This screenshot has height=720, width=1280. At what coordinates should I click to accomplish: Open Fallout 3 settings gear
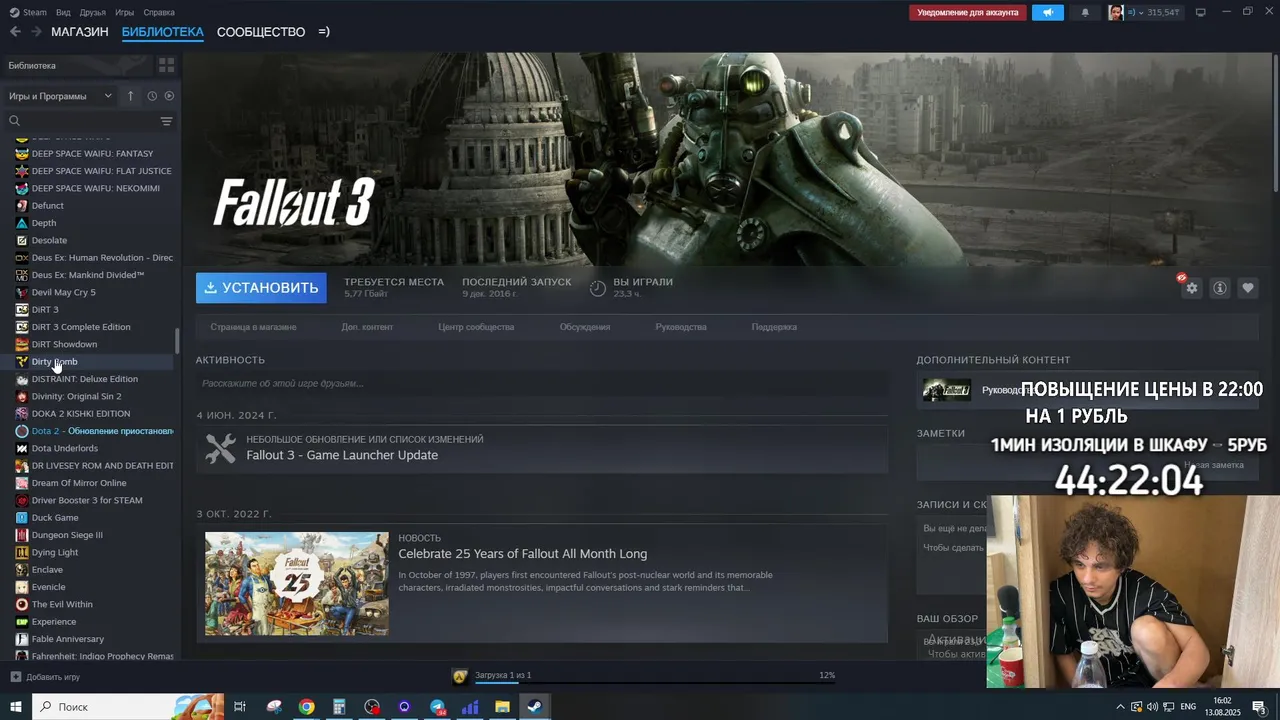1191,288
